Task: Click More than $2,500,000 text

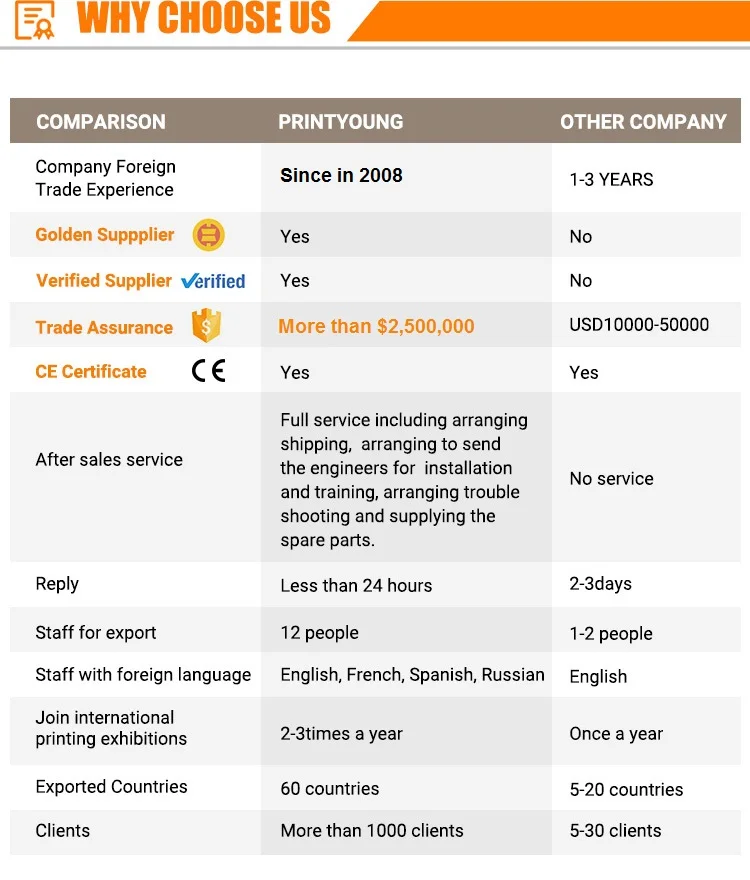Action: [377, 326]
